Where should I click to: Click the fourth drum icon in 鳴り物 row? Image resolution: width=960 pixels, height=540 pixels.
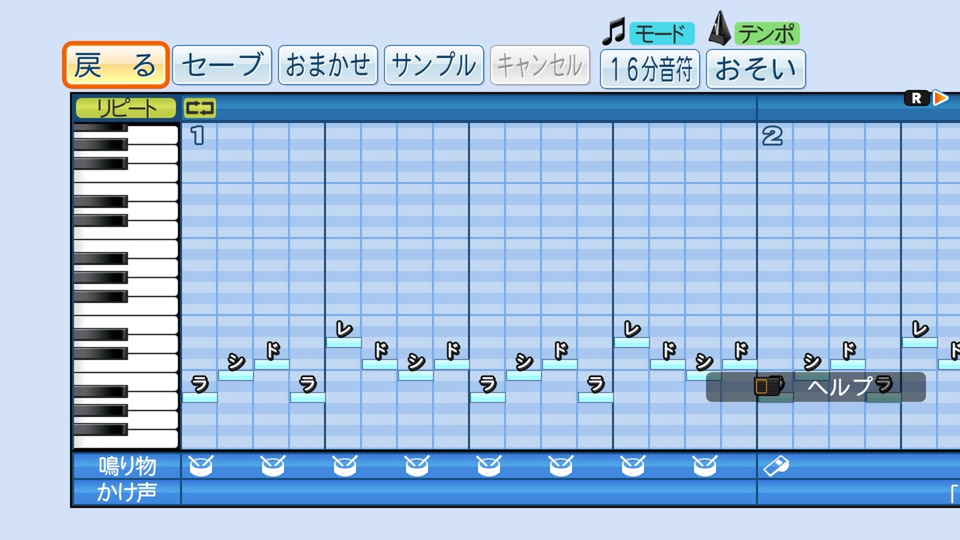click(x=417, y=466)
